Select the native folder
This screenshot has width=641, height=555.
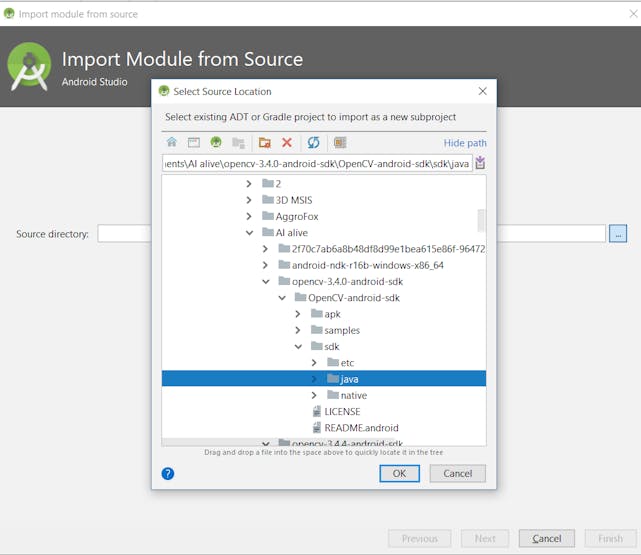click(354, 395)
